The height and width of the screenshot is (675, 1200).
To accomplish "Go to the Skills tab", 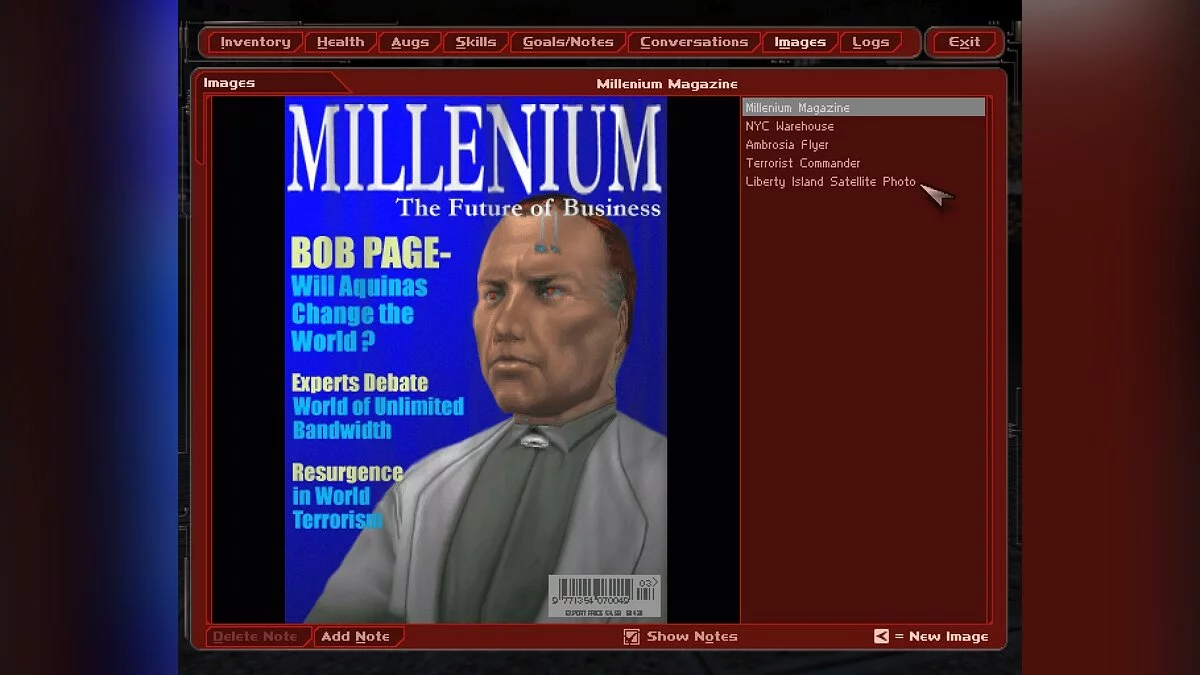I will 476,42.
